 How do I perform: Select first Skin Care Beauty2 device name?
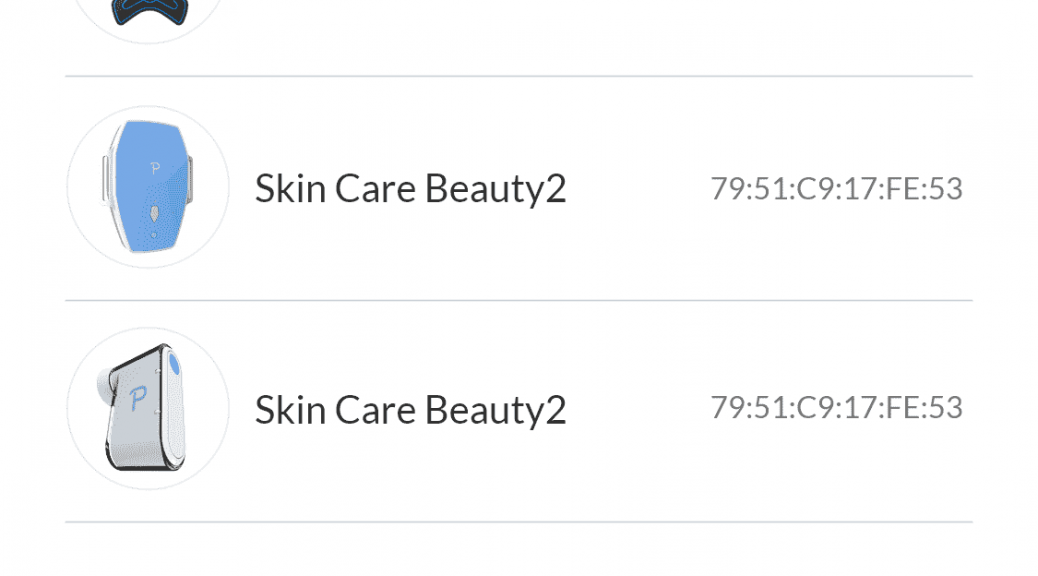[410, 189]
